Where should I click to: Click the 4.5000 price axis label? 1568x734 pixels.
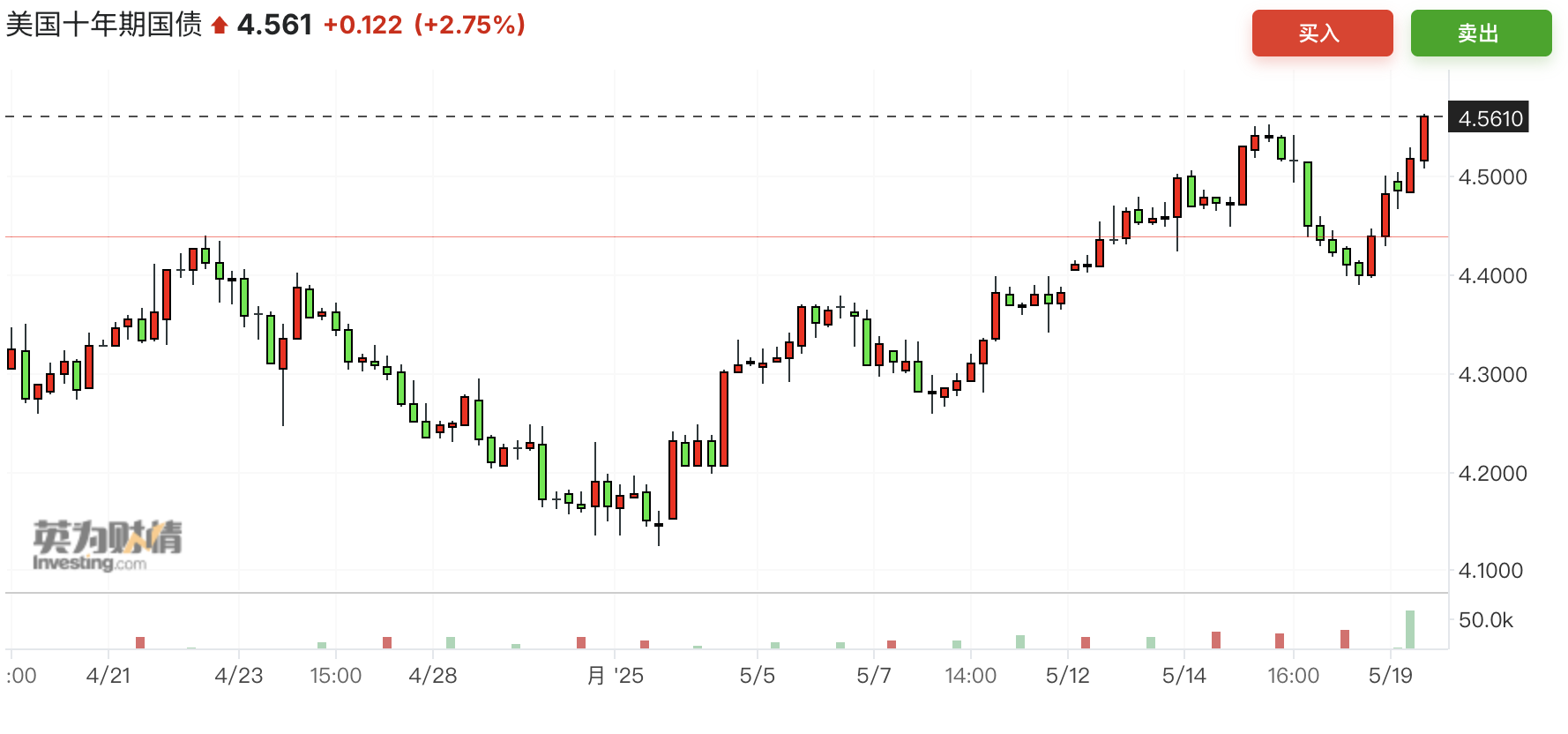coord(1492,177)
